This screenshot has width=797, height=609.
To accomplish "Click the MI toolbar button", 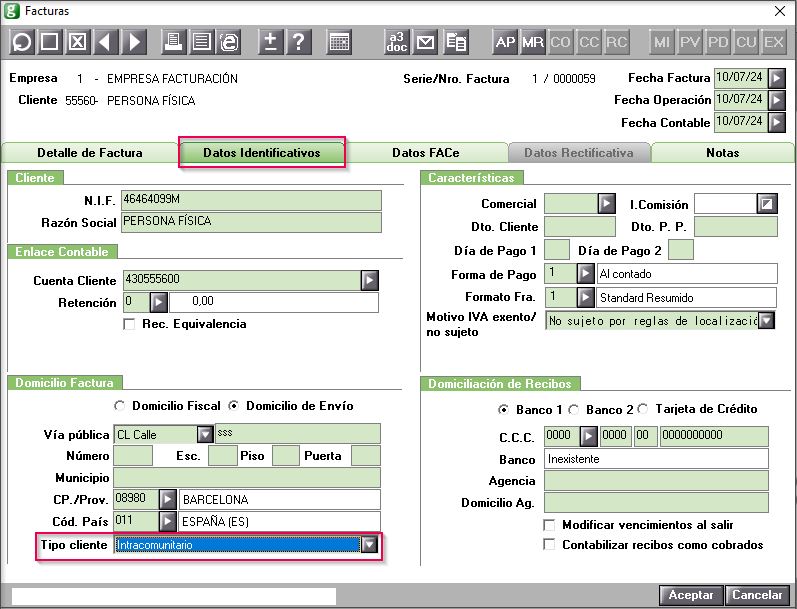I will point(662,42).
